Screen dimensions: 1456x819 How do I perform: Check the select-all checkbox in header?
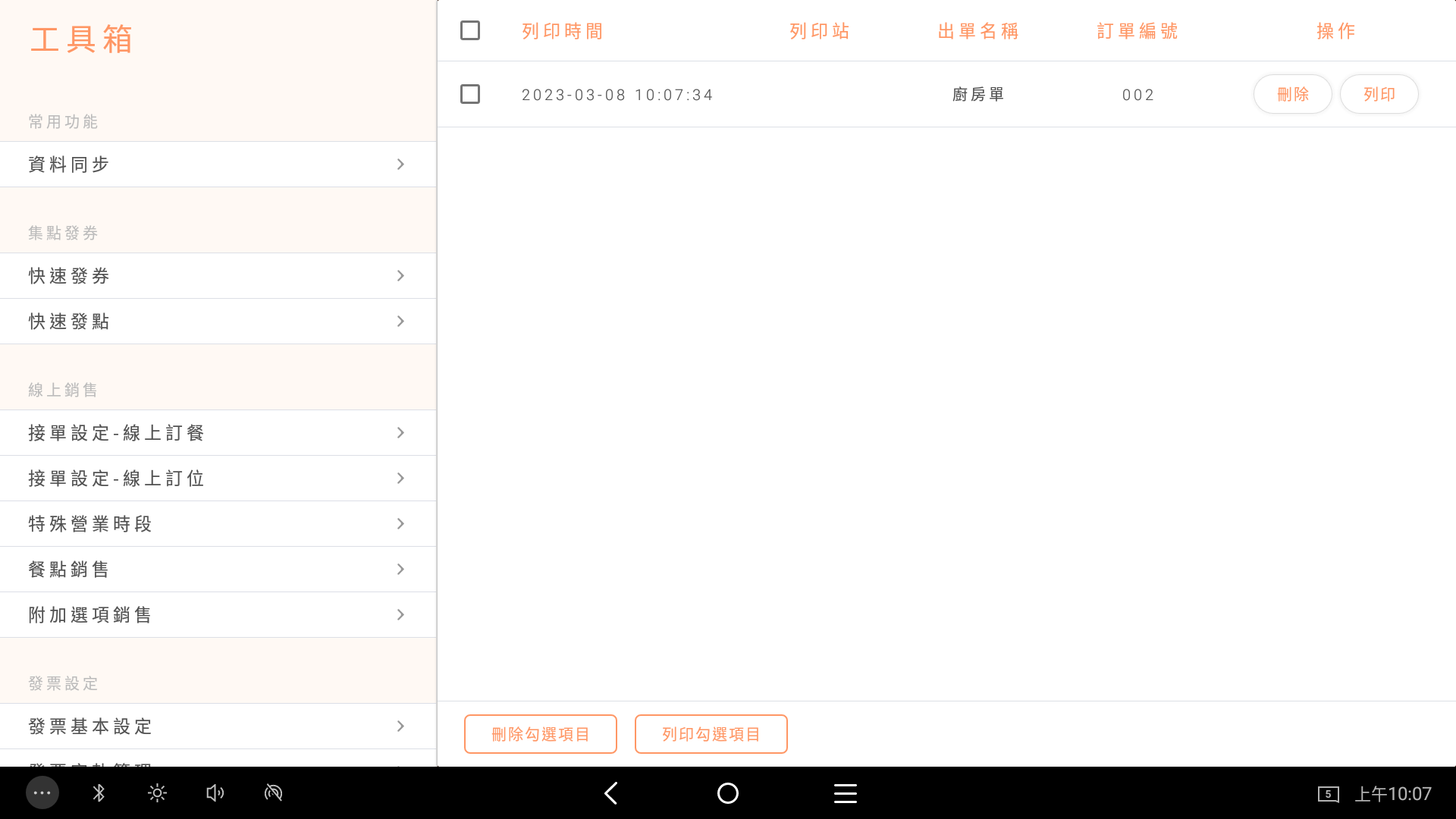click(x=470, y=30)
